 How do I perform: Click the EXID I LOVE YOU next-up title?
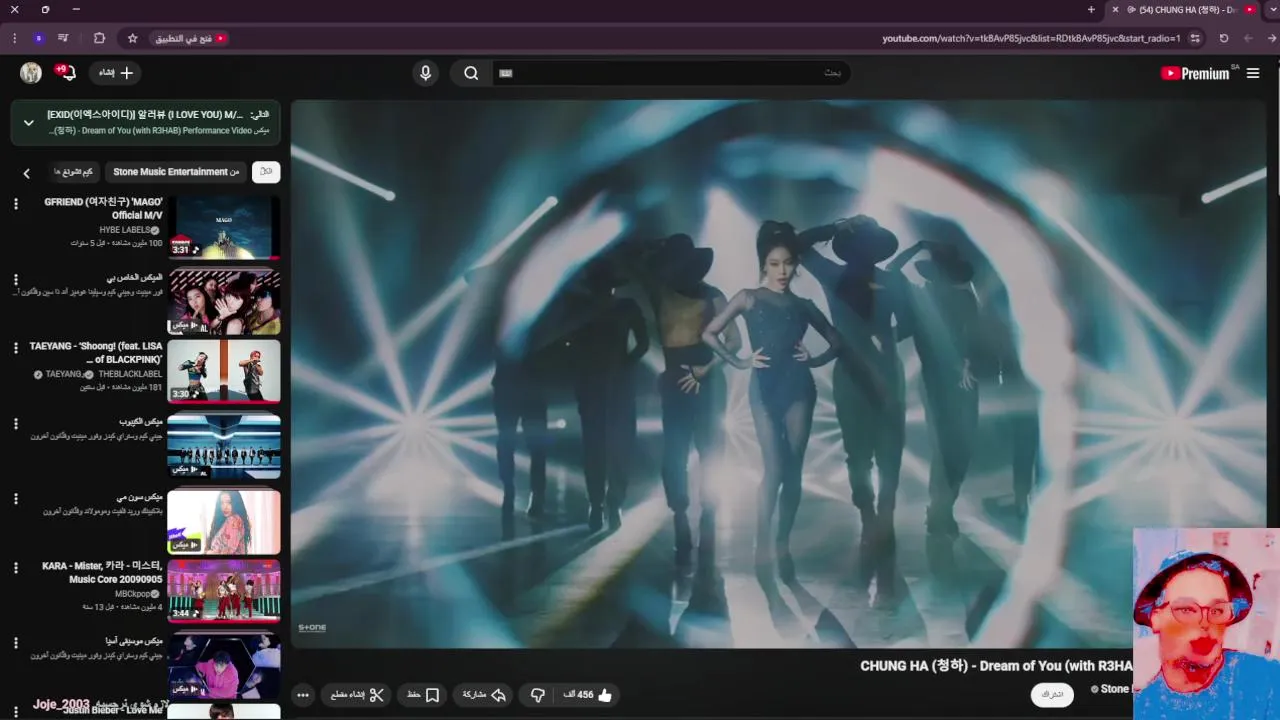pyautogui.click(x=144, y=115)
